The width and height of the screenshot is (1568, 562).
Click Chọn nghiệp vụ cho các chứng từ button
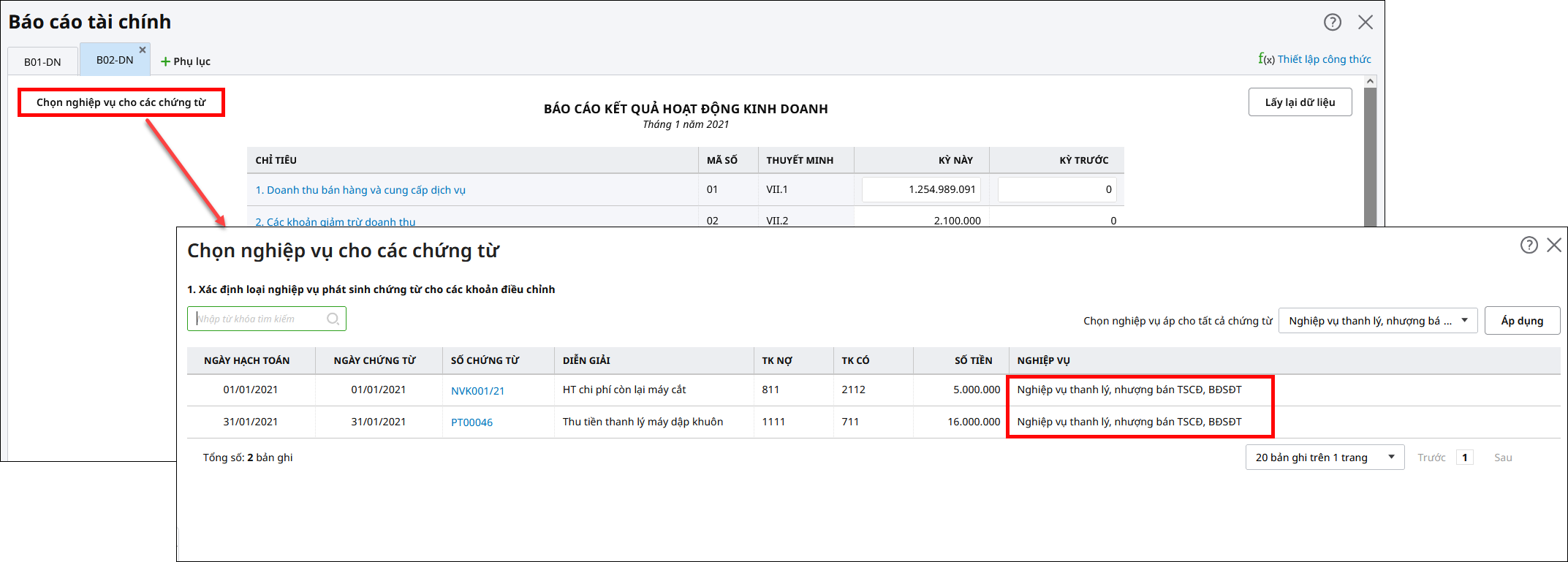121,102
